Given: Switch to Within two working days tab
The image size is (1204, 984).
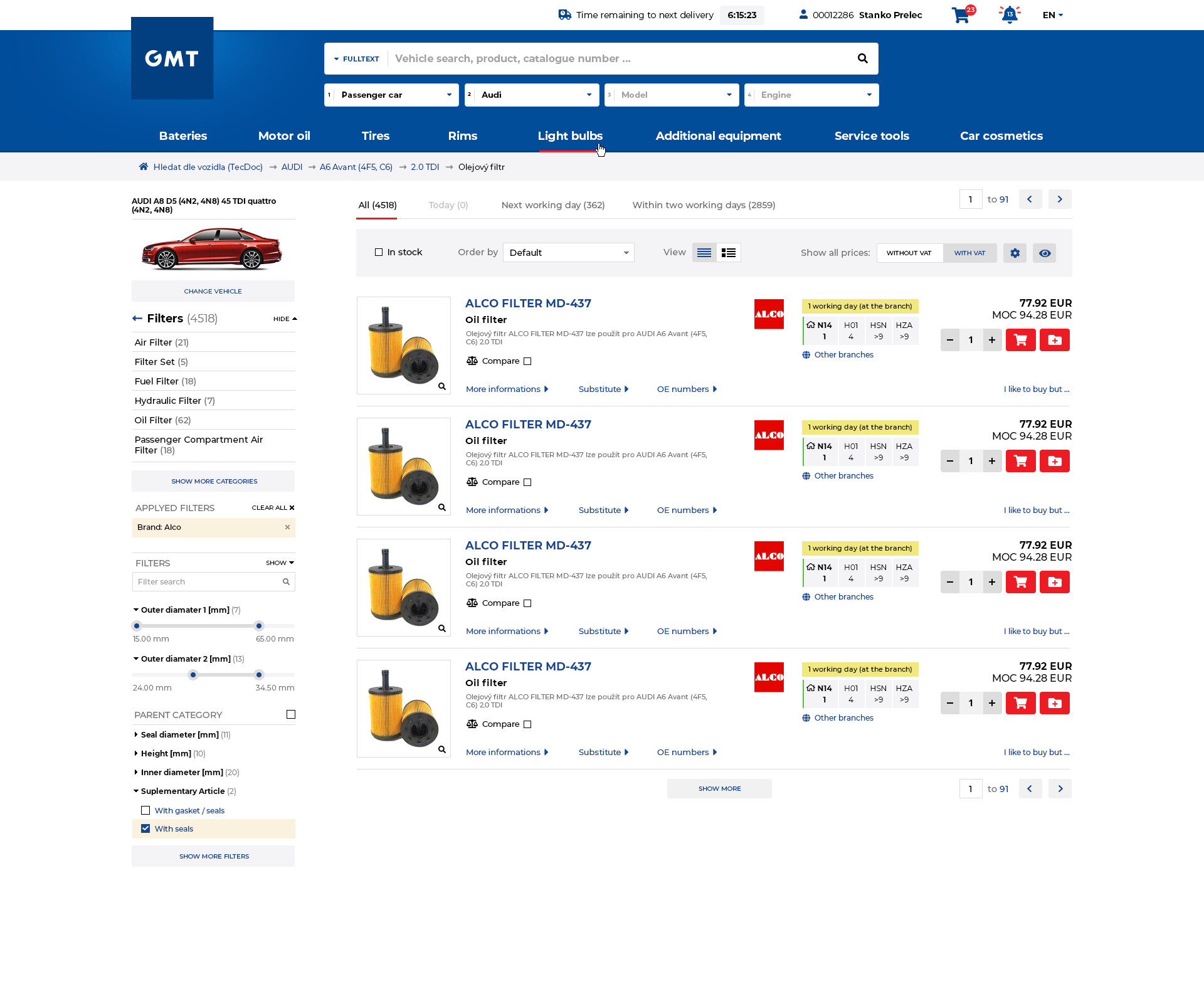Looking at the screenshot, I should 704,205.
